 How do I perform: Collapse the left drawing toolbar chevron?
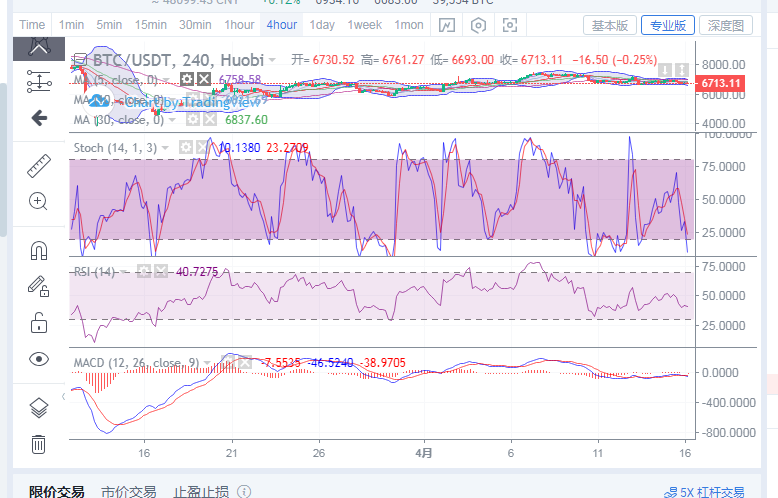[63, 396]
